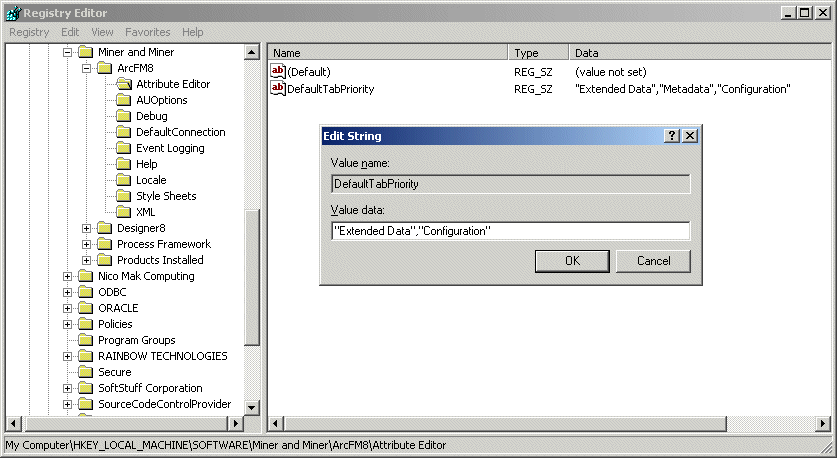Cancel the Edit String dialog
837x458 pixels.
(654, 261)
